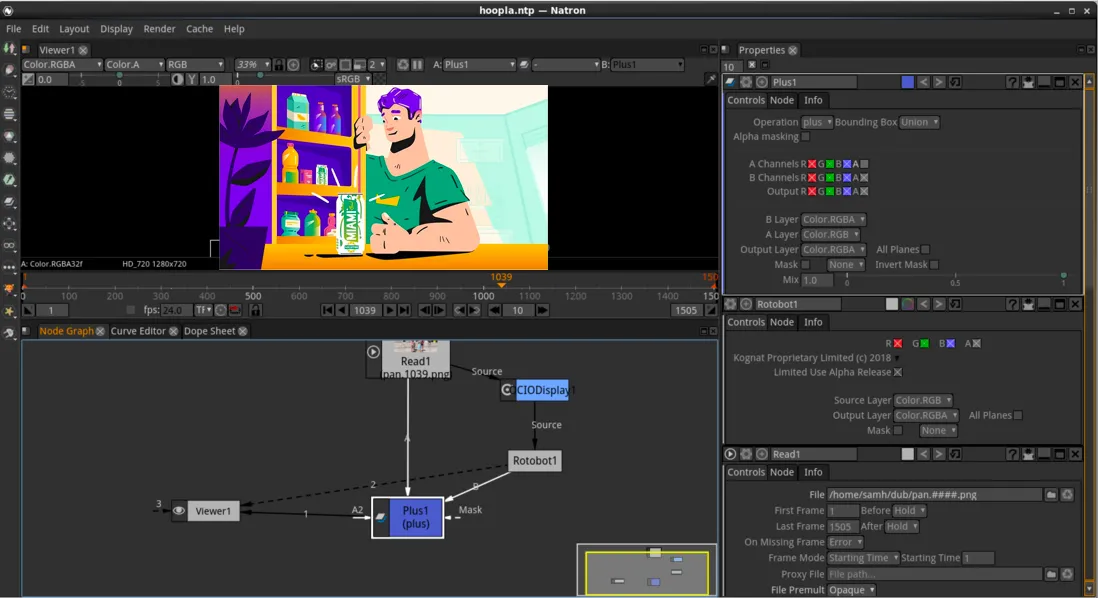Toggle Limited Use Alpha Release checkbox

click(898, 372)
